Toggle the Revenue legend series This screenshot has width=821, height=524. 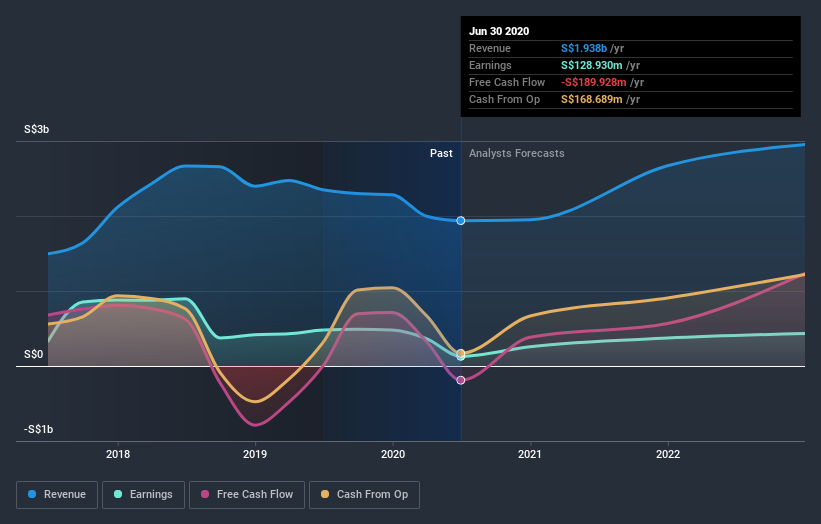point(57,495)
